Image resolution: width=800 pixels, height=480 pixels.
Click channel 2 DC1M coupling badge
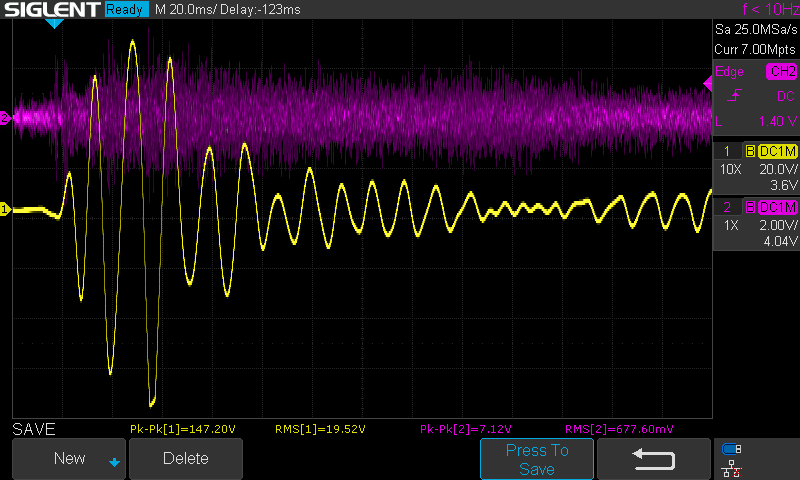pos(778,207)
